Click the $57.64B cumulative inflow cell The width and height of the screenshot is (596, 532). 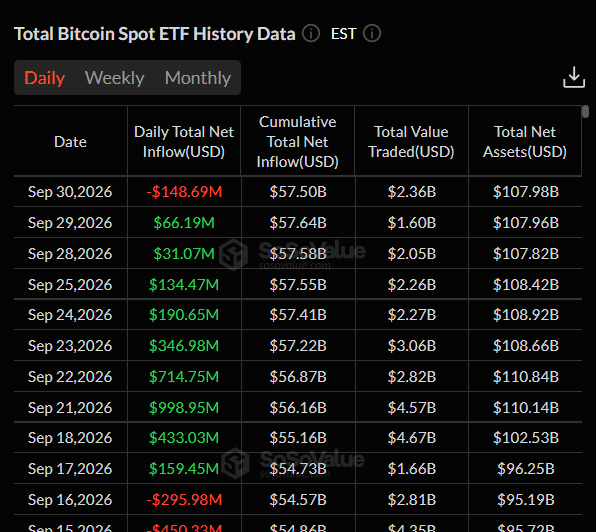point(298,223)
